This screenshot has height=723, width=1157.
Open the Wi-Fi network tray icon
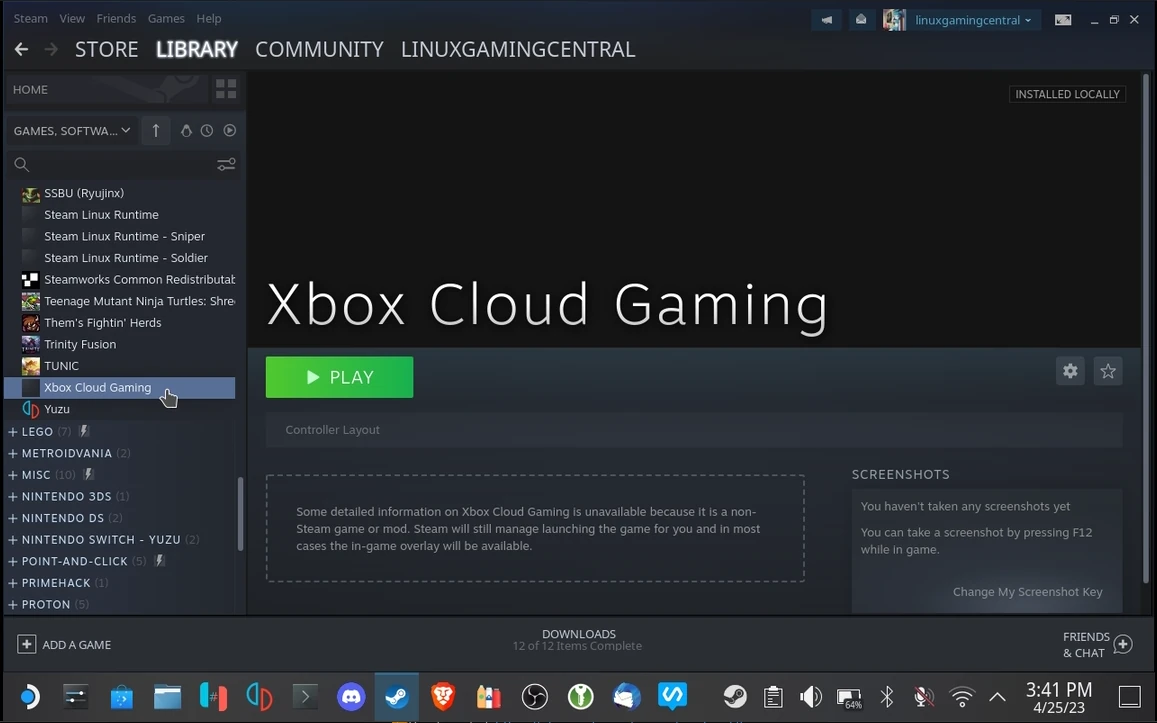tap(961, 696)
